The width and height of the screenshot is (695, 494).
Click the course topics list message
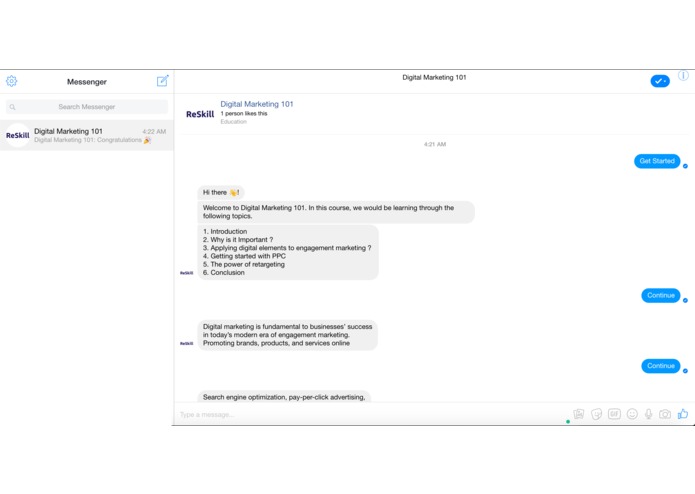288,252
